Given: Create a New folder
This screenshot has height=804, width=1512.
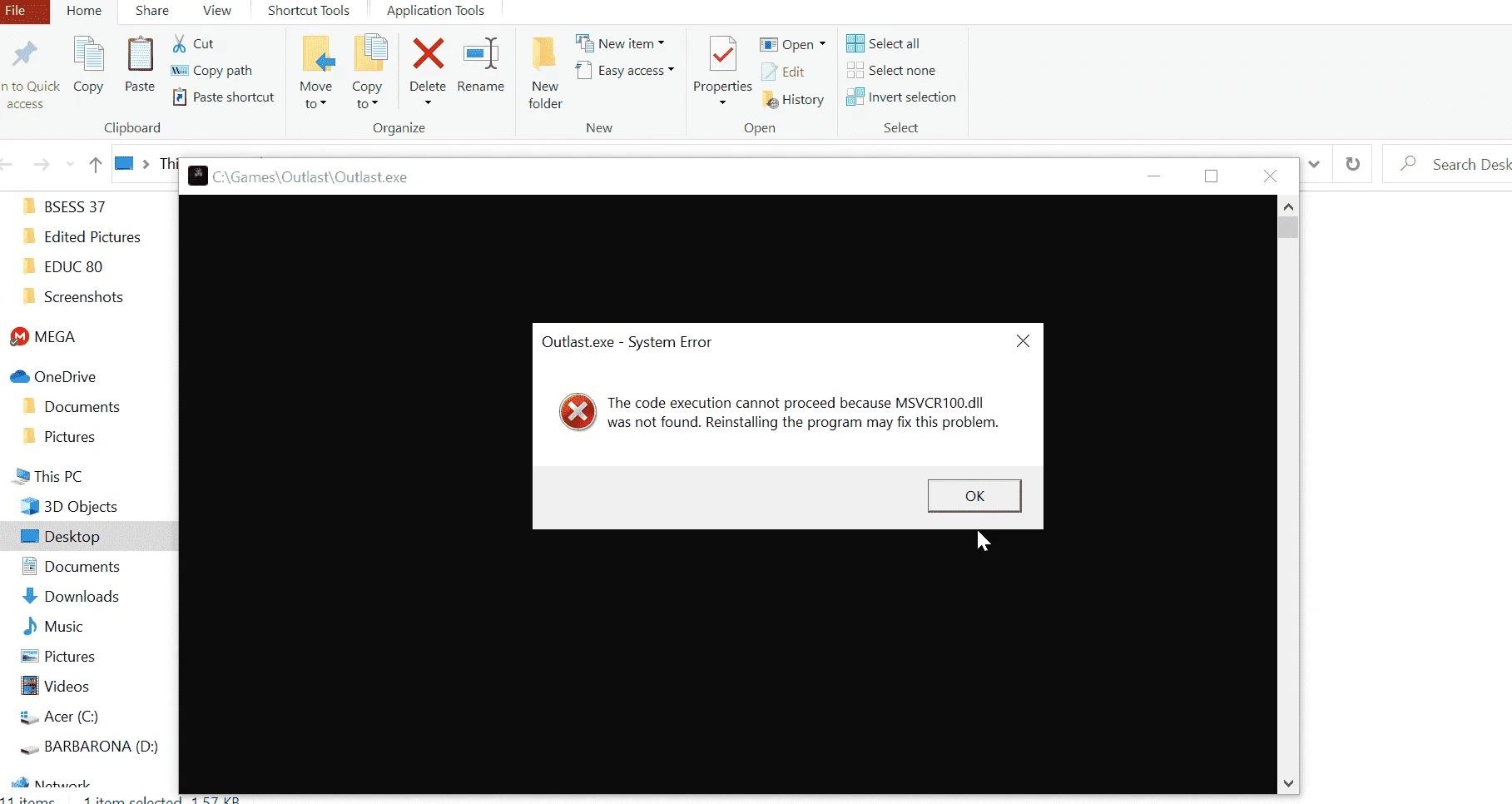Looking at the screenshot, I should 545,73.
